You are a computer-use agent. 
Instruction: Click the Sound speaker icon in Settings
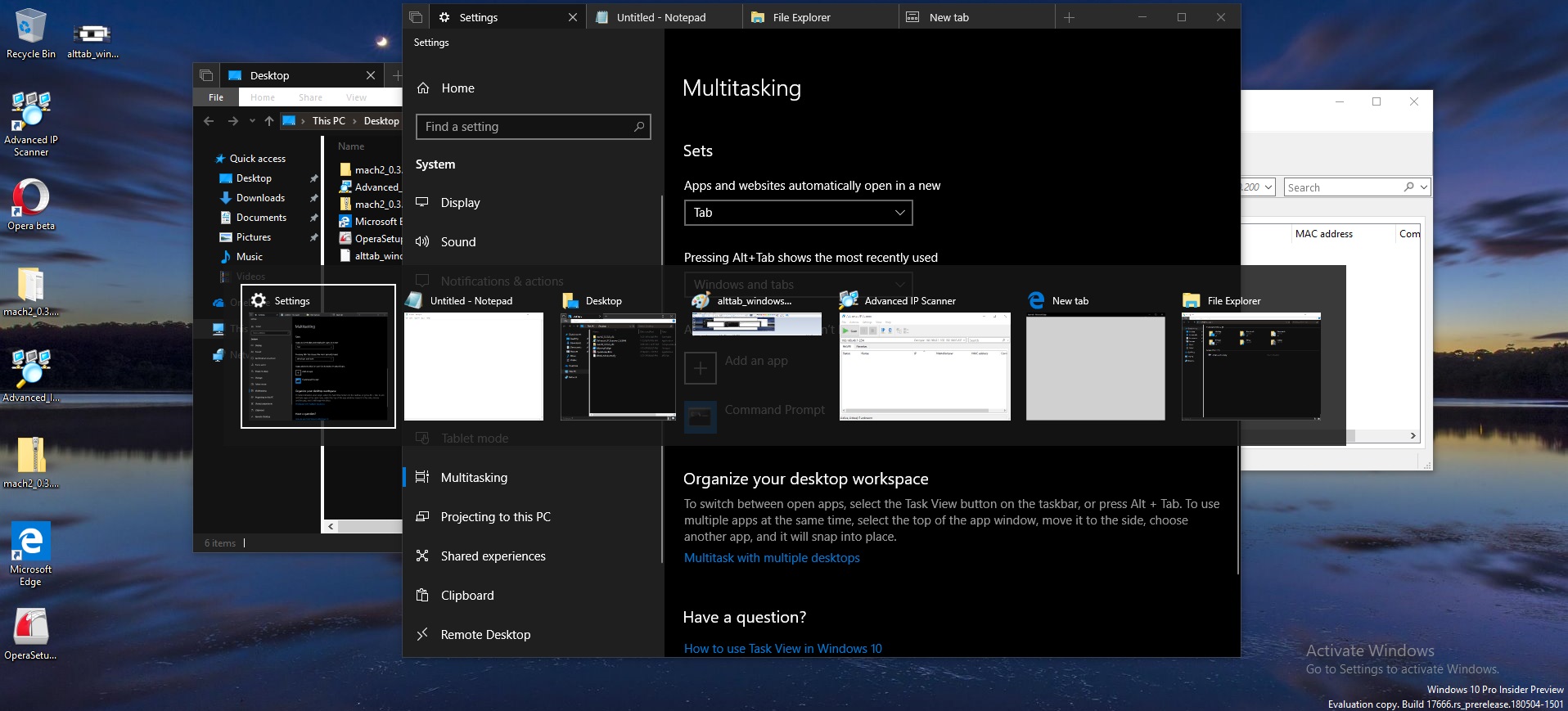(422, 241)
